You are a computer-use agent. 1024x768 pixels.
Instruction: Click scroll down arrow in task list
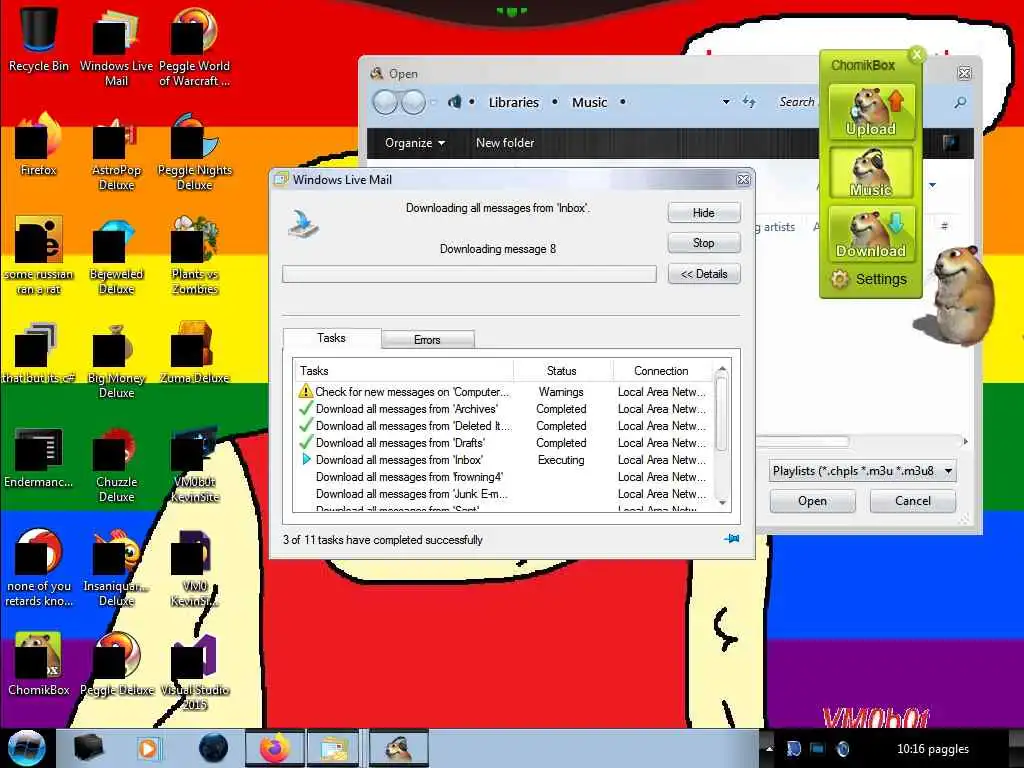722,502
